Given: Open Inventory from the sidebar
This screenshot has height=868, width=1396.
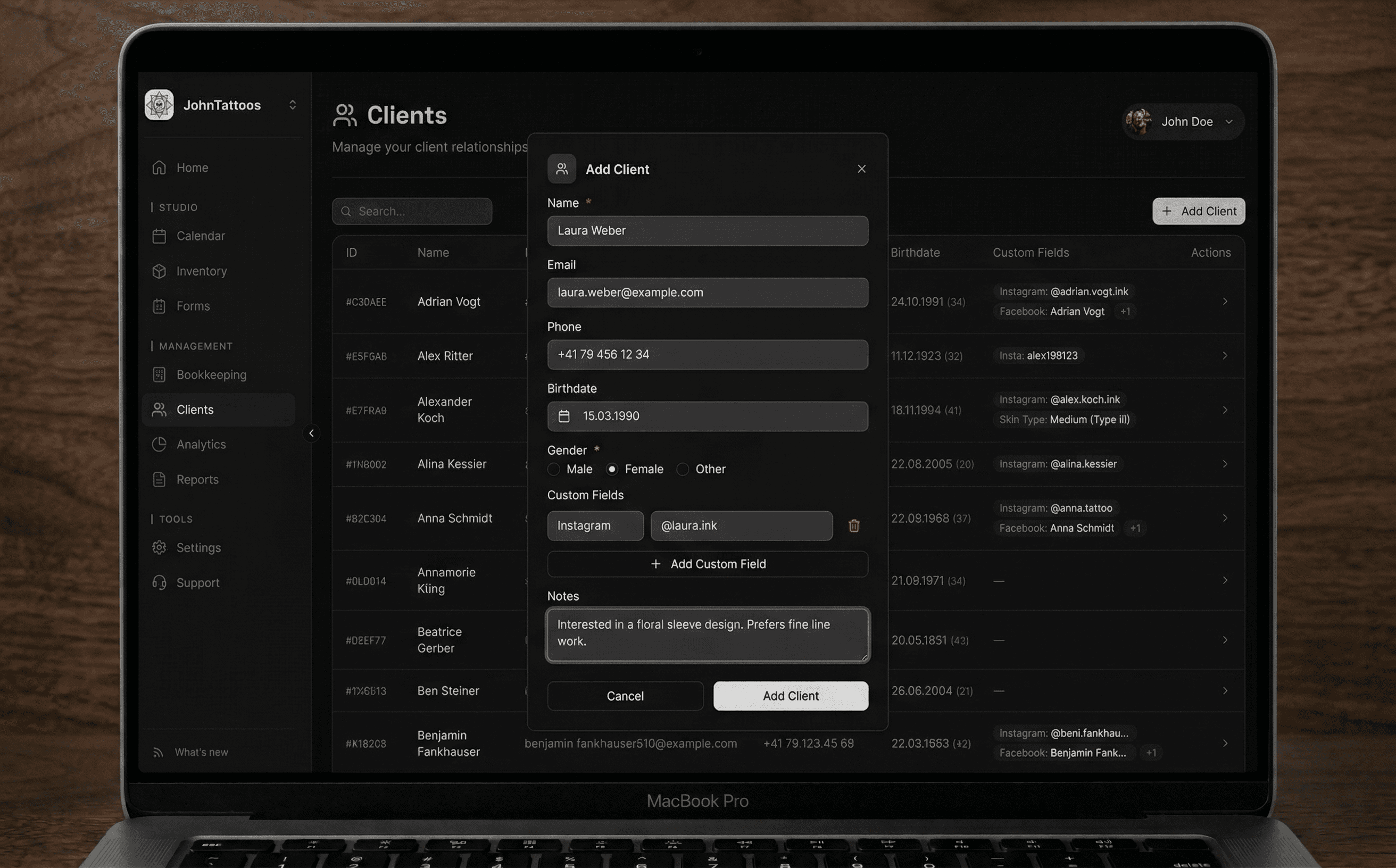Looking at the screenshot, I should (201, 271).
